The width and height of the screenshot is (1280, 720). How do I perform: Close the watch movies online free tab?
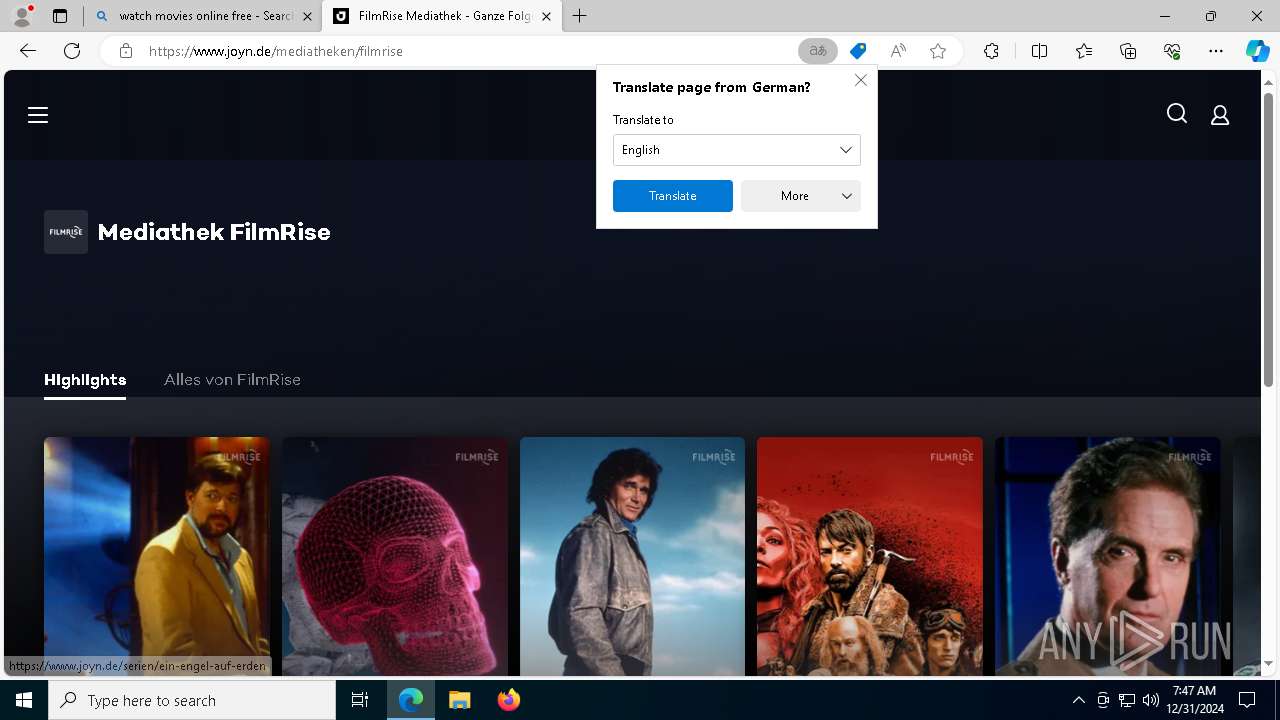coord(307,16)
